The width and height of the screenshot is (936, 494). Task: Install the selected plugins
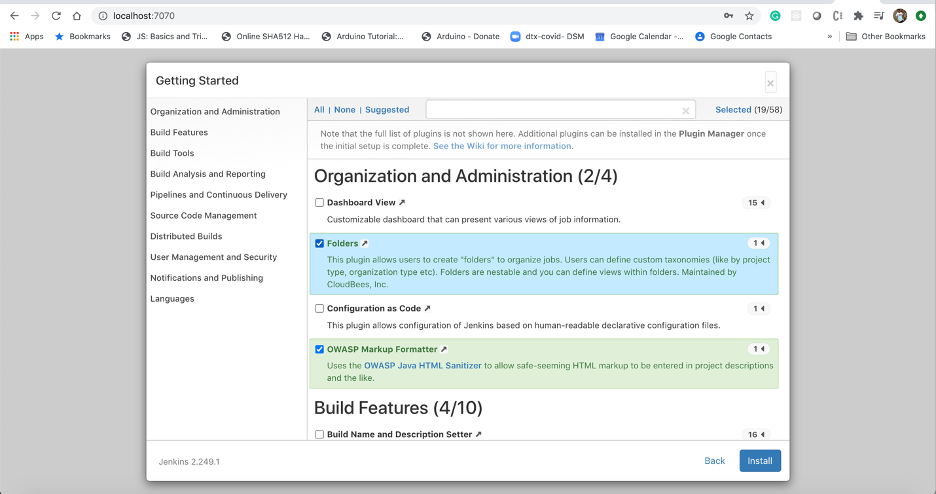(760, 461)
